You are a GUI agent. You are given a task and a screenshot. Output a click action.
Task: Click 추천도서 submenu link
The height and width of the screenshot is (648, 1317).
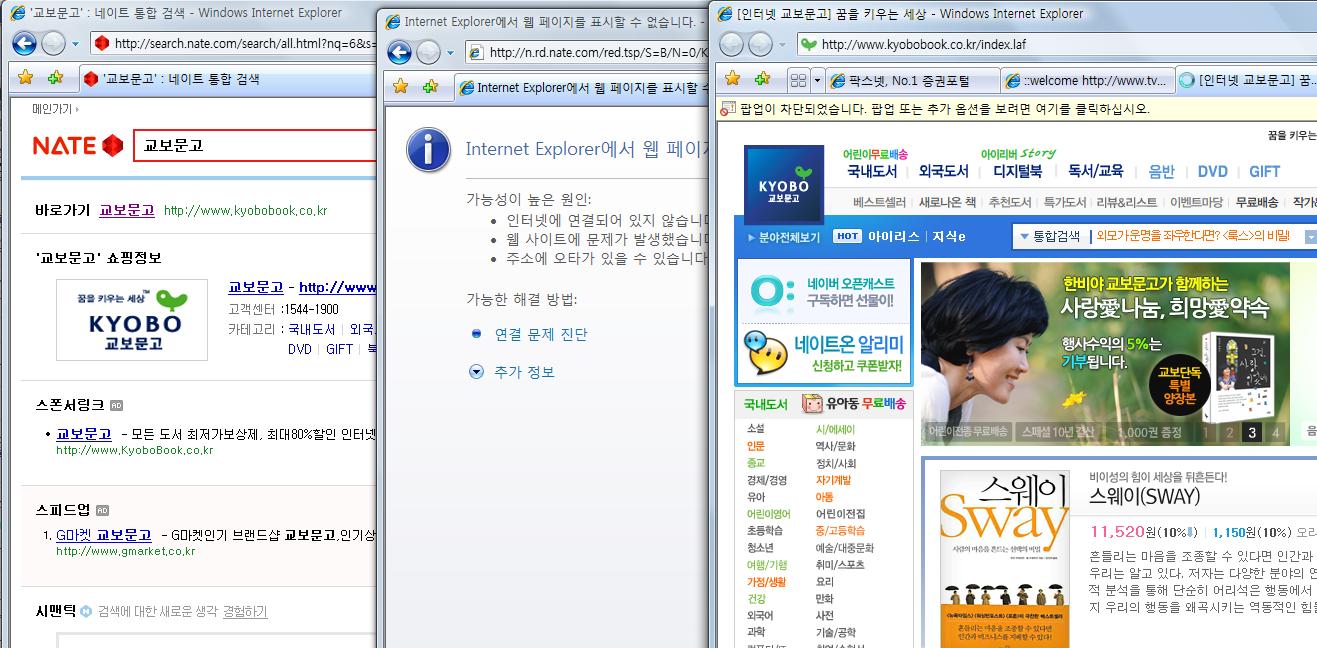coord(1010,202)
